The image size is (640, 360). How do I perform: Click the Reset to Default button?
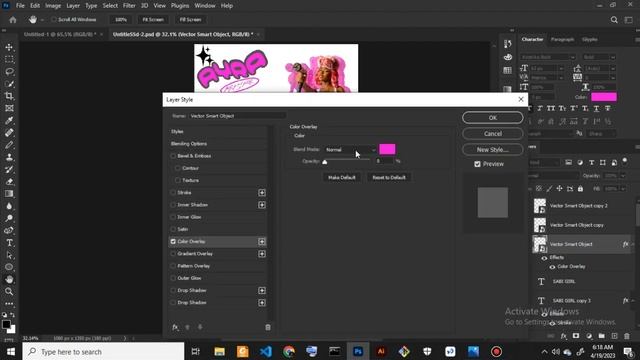(x=389, y=178)
